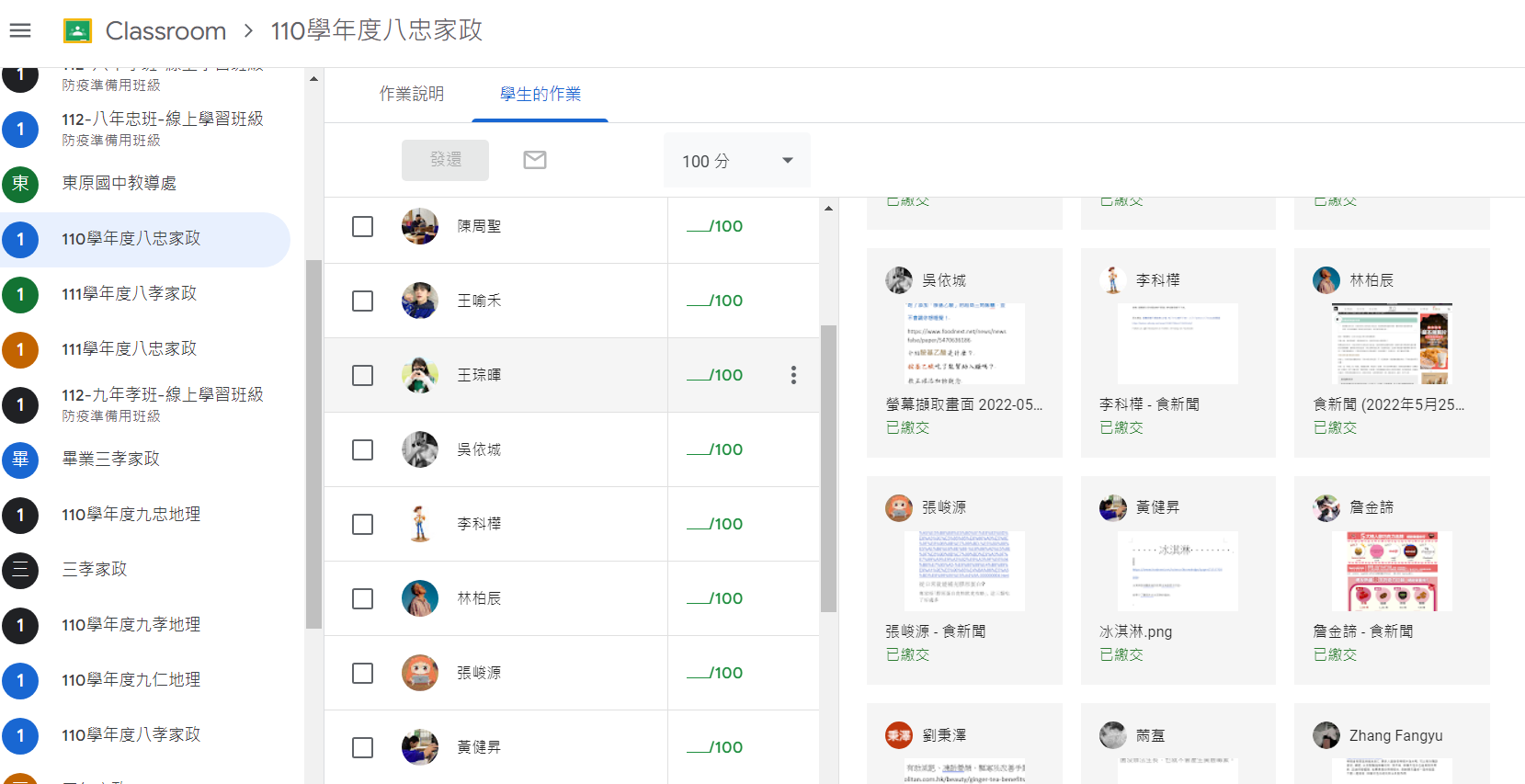This screenshot has height=784, width=1525.
Task: Open the 110學年度八忠家政 breadcrumb link
Action: tap(377, 31)
